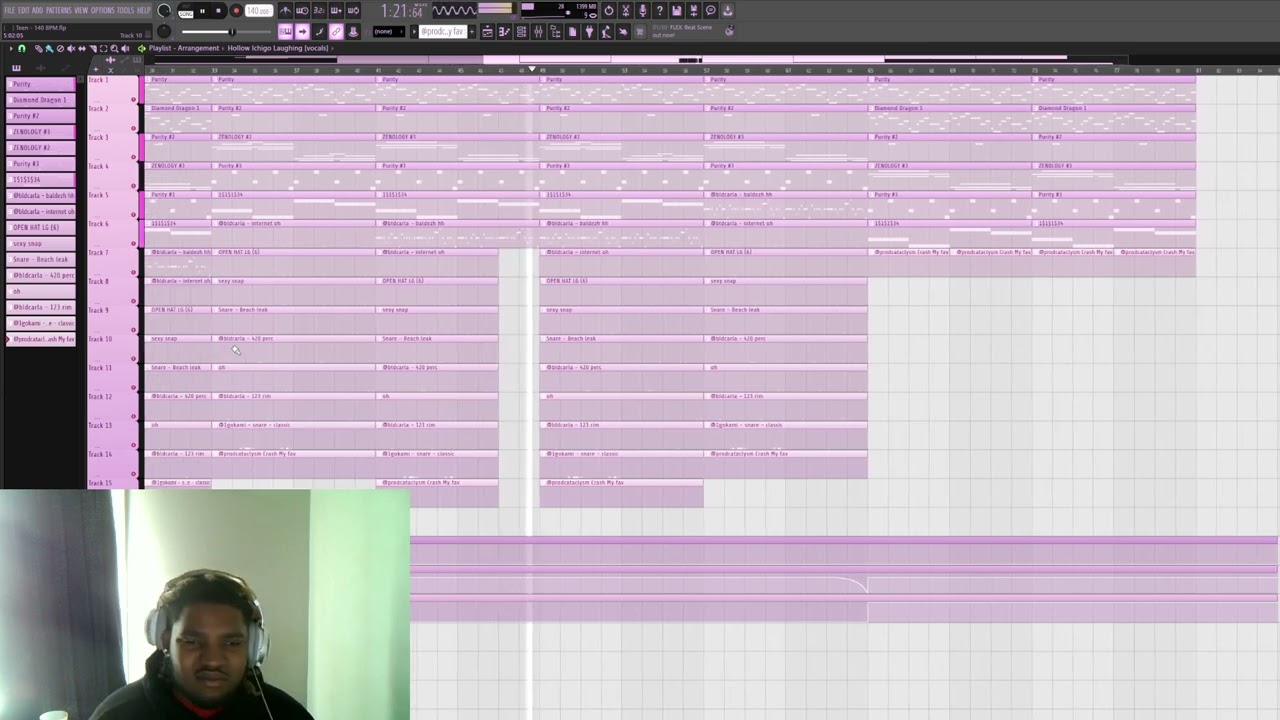Click the stamp-shaped toolbar icon
This screenshot has height=720, width=1280.
pos(353,31)
